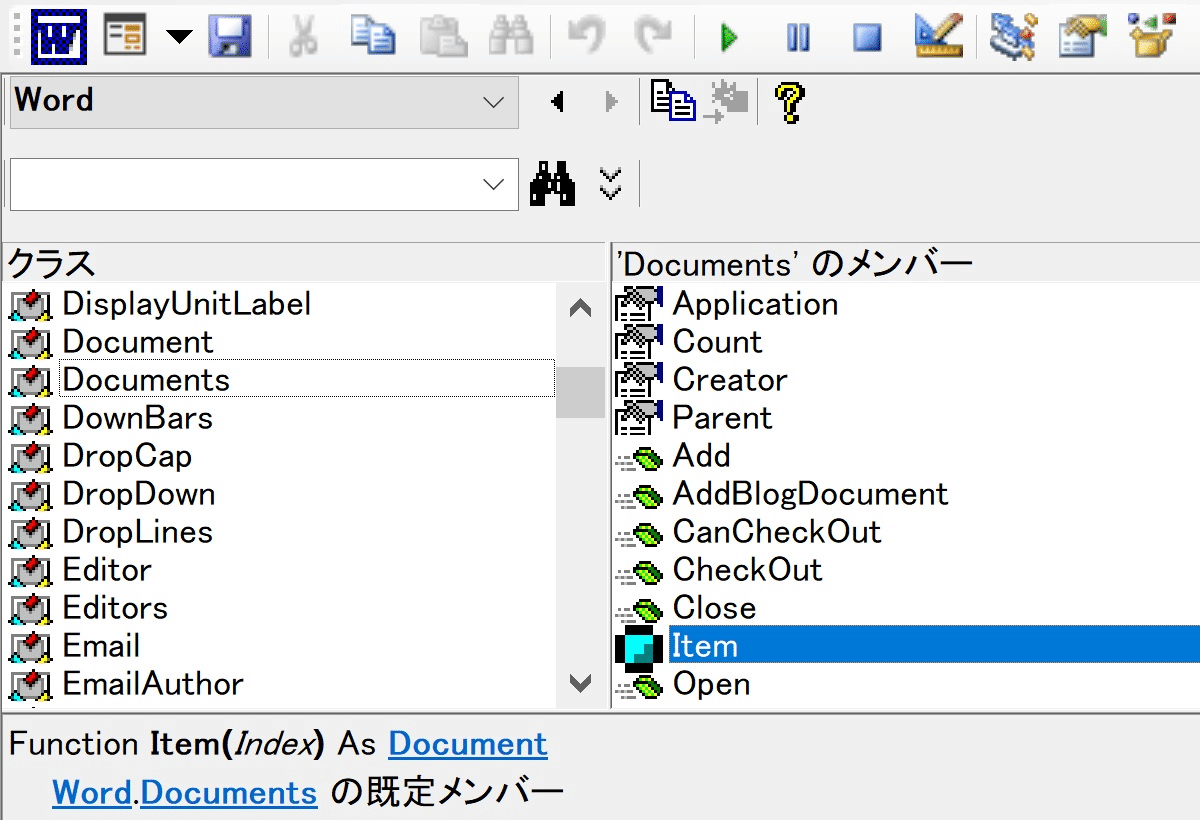Follow the Word library link
Viewport: 1200px width, 820px height.
[92, 793]
